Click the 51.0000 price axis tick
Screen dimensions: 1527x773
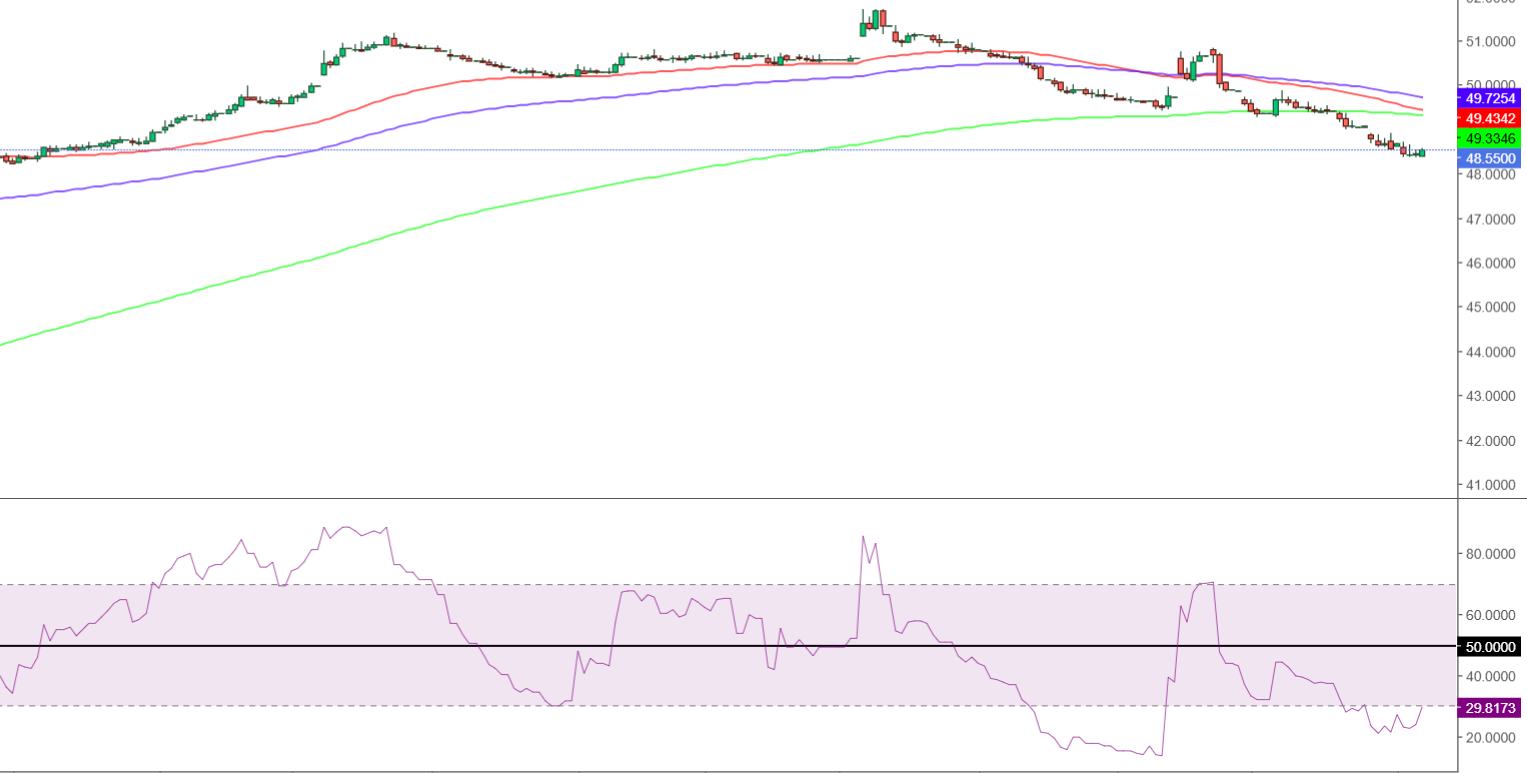click(x=1491, y=41)
